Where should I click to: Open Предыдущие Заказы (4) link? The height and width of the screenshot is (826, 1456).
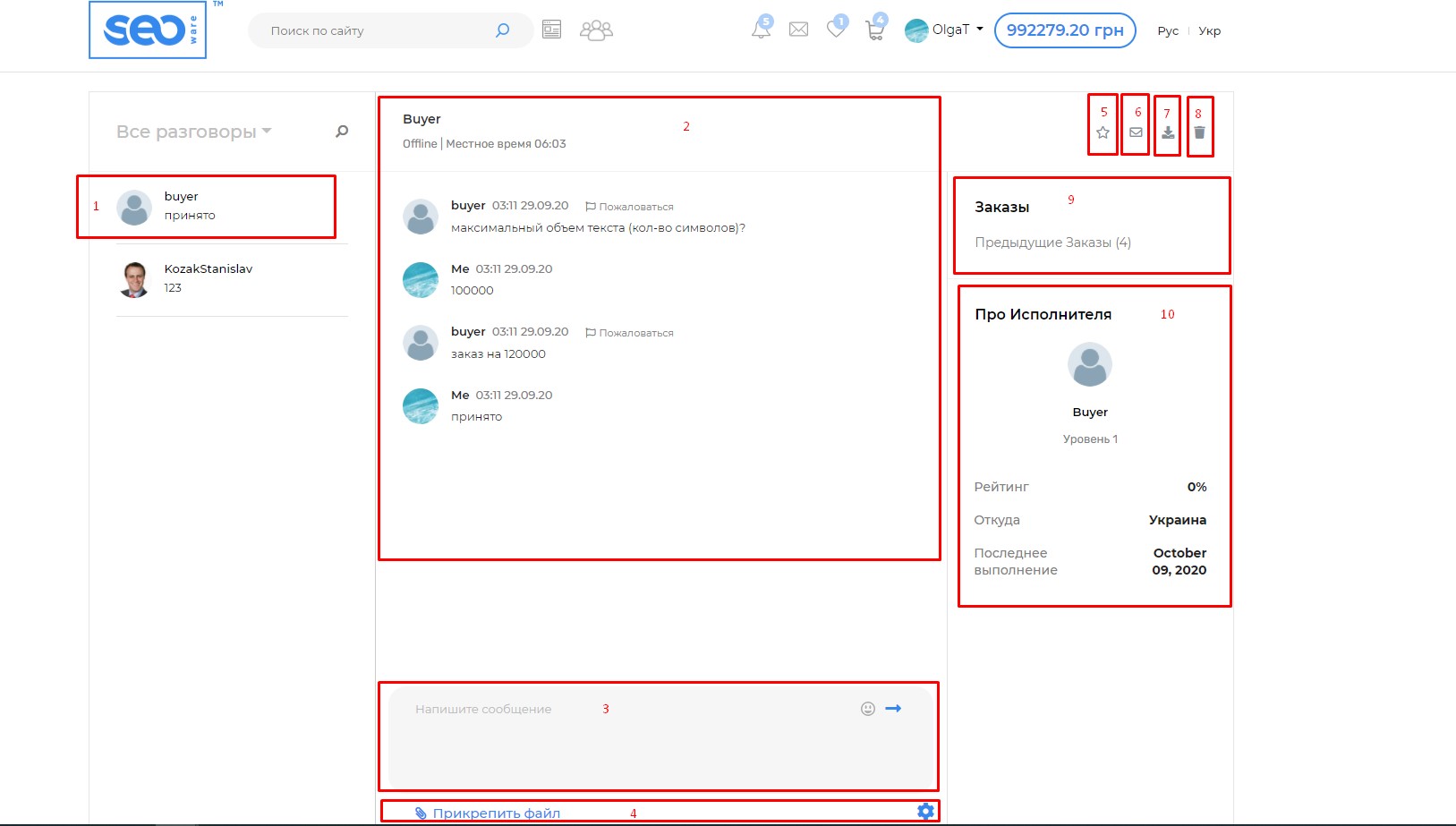[x=1052, y=243]
